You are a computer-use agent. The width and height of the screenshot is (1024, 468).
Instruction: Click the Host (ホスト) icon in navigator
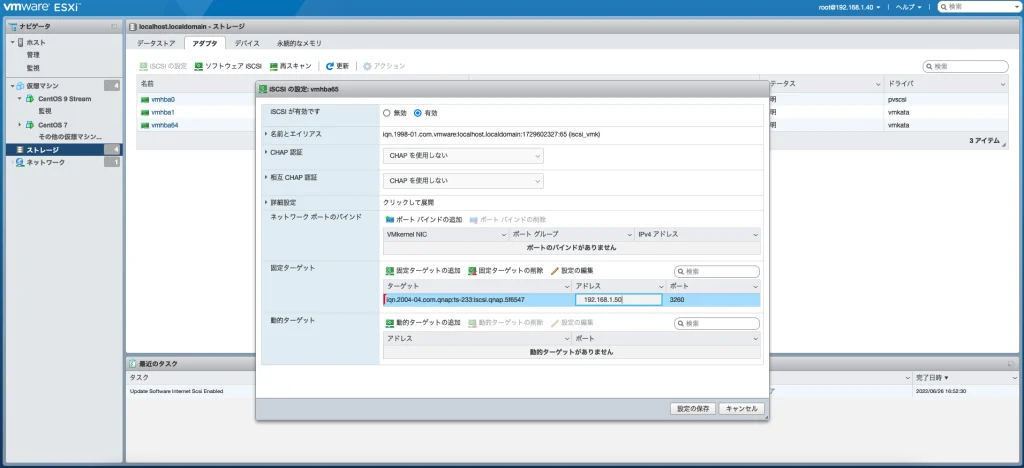(21, 42)
